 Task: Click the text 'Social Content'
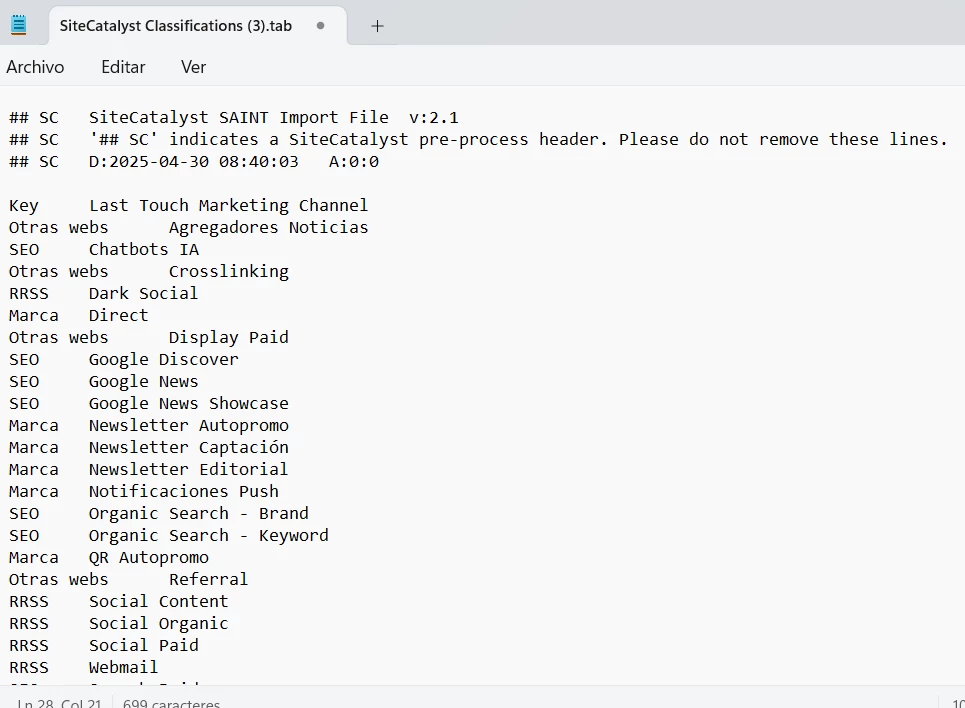pos(158,602)
